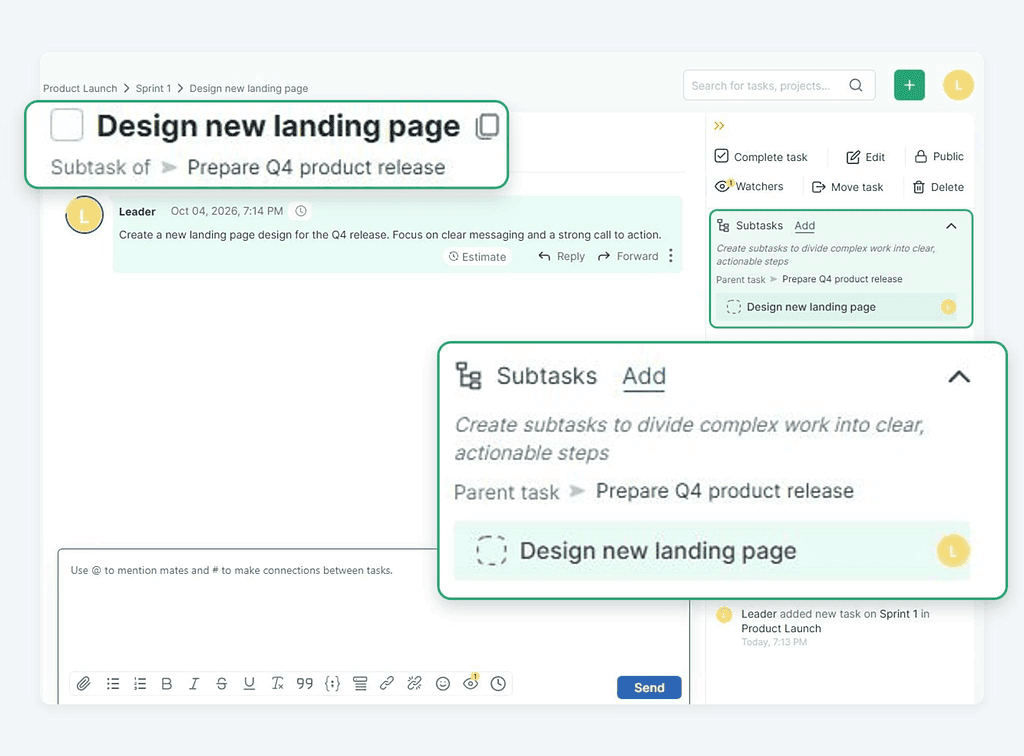Click the clock icon beside the message timestamp
This screenshot has width=1024, height=756.
point(300,211)
